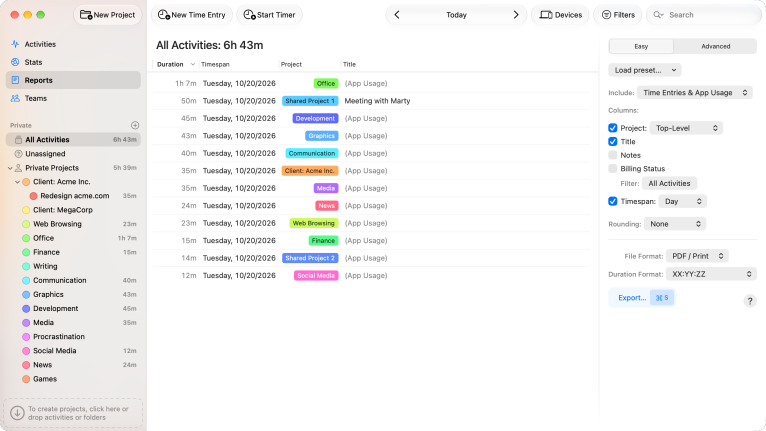The width and height of the screenshot is (766, 431).
Task: Open the Teams section
Action: pos(73,98)
